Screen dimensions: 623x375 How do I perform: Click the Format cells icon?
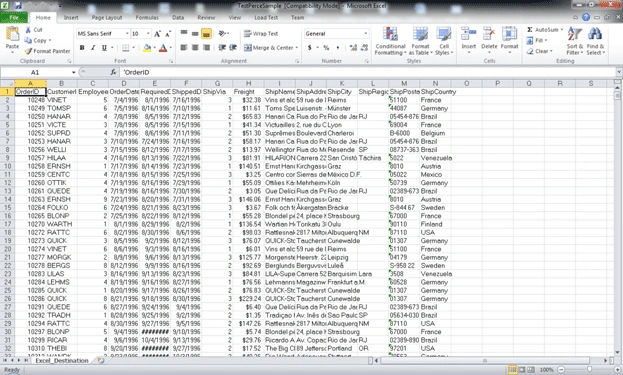(x=509, y=35)
